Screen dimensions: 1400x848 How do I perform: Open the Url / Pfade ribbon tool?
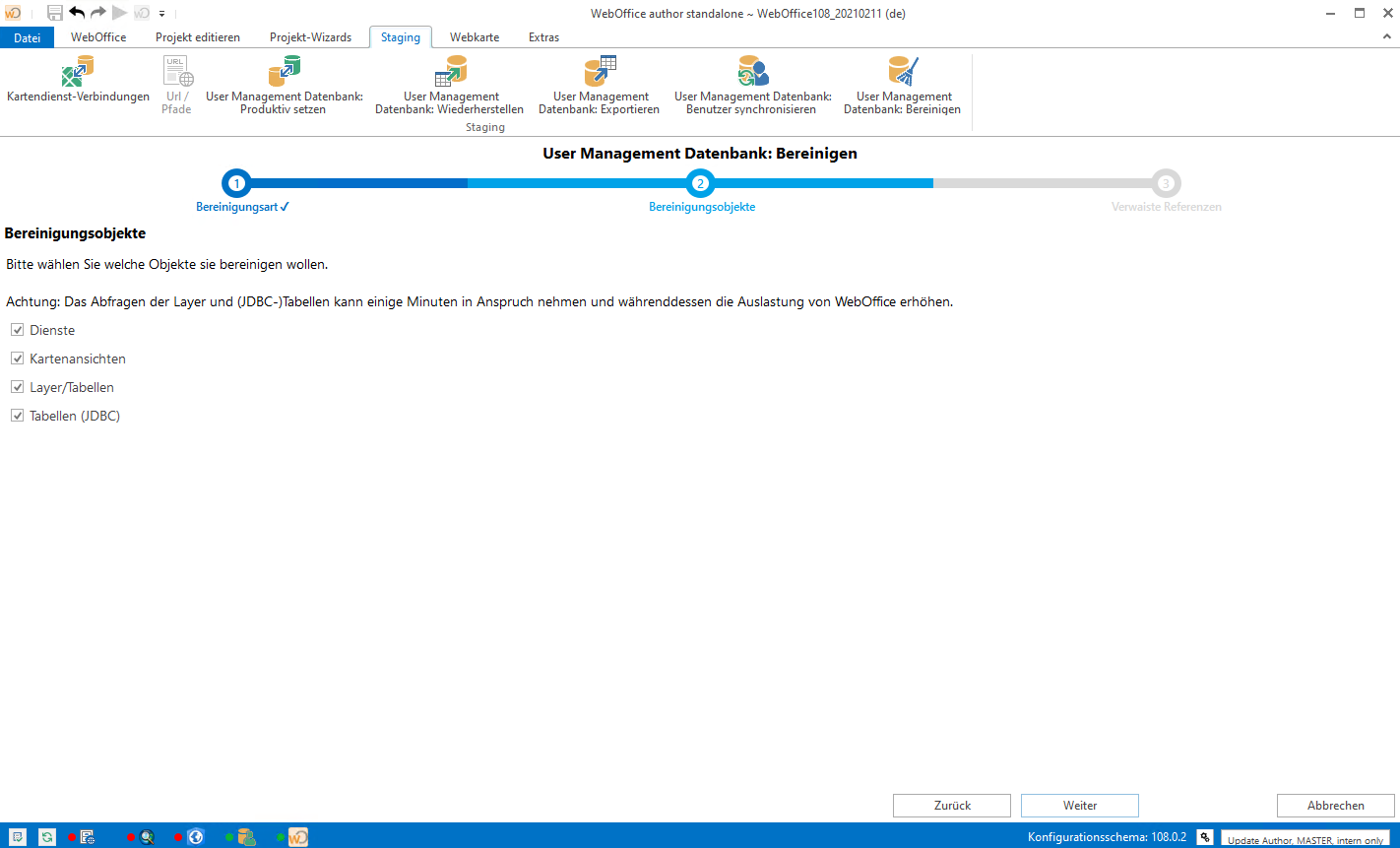(x=177, y=86)
